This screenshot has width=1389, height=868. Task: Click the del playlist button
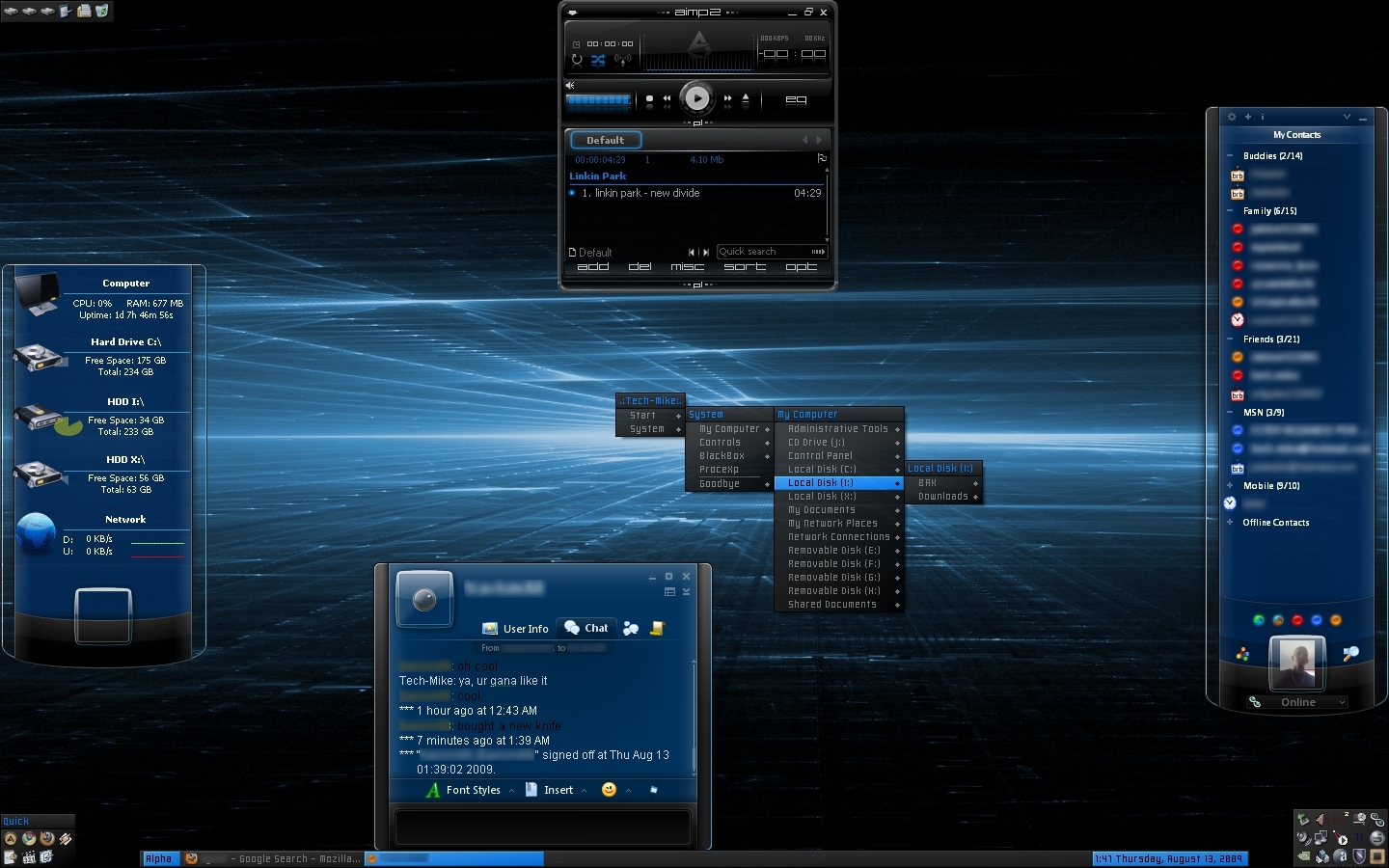coord(640,267)
